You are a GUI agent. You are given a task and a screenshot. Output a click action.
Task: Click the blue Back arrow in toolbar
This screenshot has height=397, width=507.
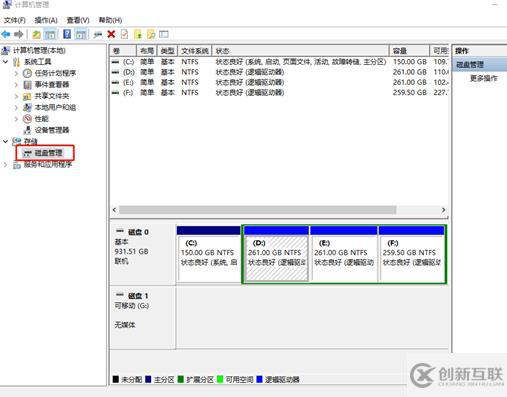[x=6, y=34]
